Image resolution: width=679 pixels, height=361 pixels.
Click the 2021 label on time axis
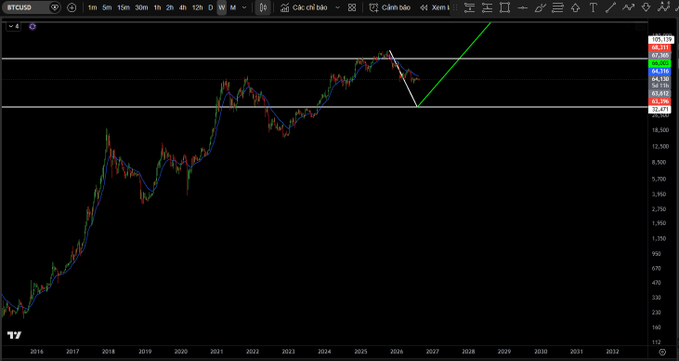(217, 351)
